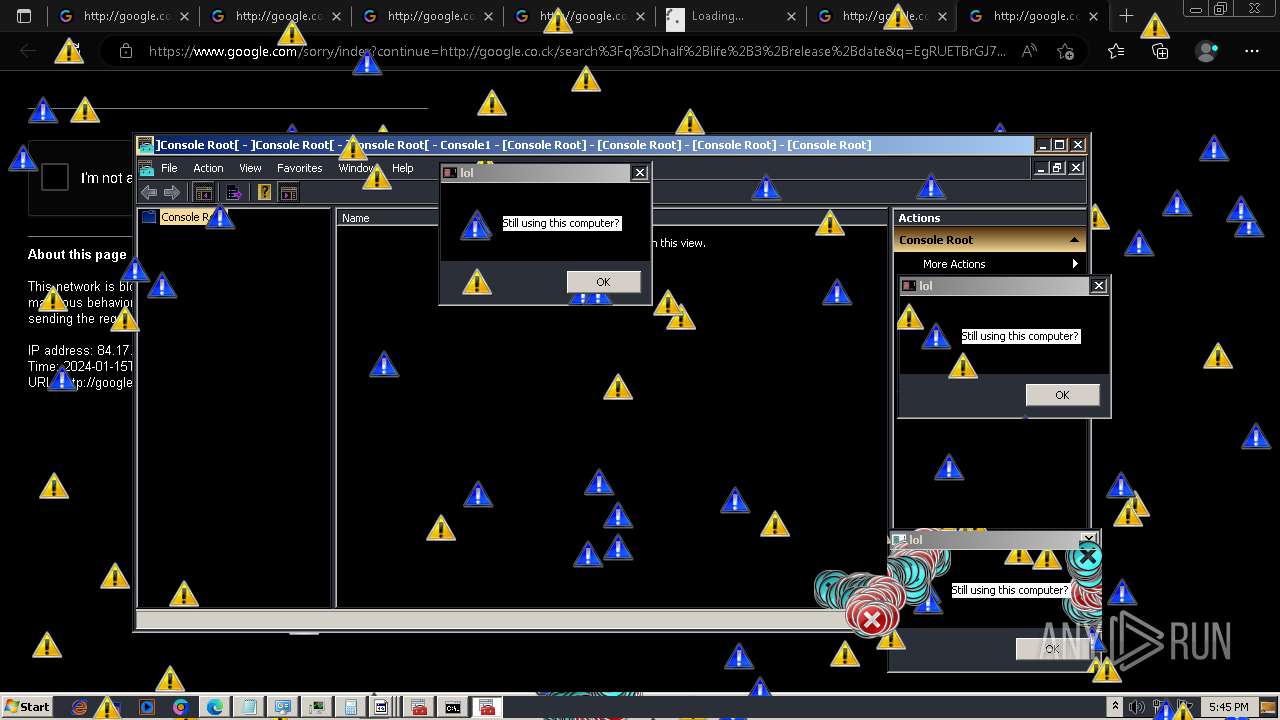Close the lol dialog under the Actions pane
This screenshot has height=720, width=1280.
(1099, 286)
